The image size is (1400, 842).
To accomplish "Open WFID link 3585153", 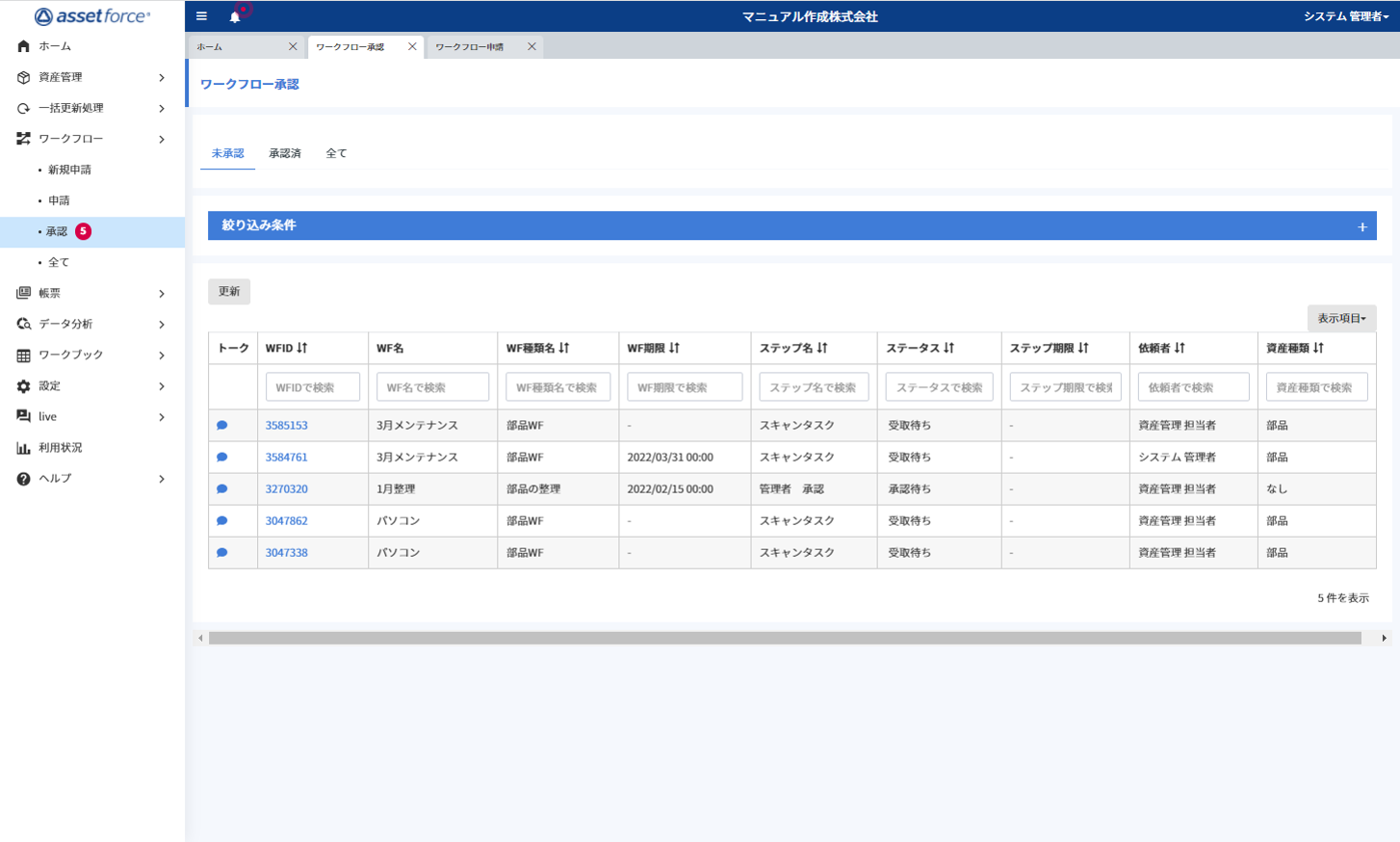I will click(287, 425).
